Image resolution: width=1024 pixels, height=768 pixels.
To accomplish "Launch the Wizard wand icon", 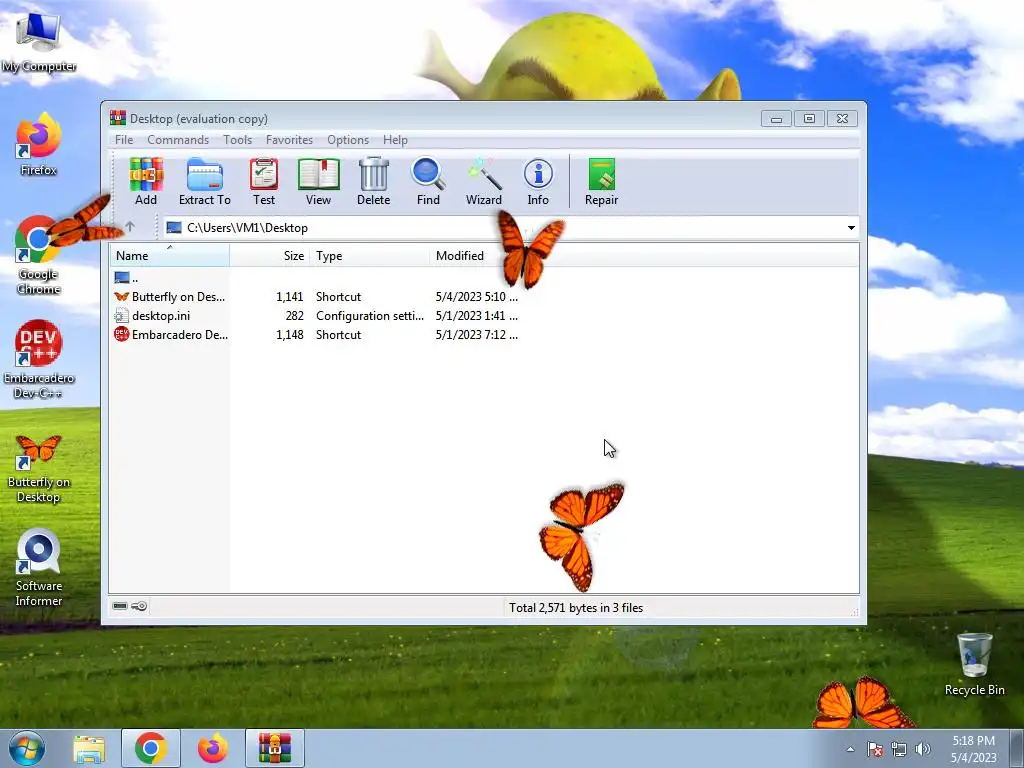I will [x=484, y=182].
